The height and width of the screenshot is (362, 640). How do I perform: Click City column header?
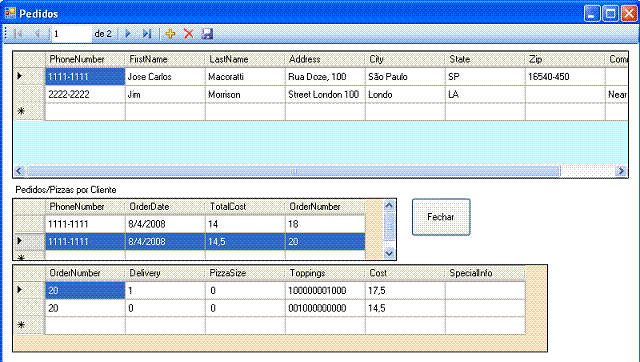coord(404,59)
